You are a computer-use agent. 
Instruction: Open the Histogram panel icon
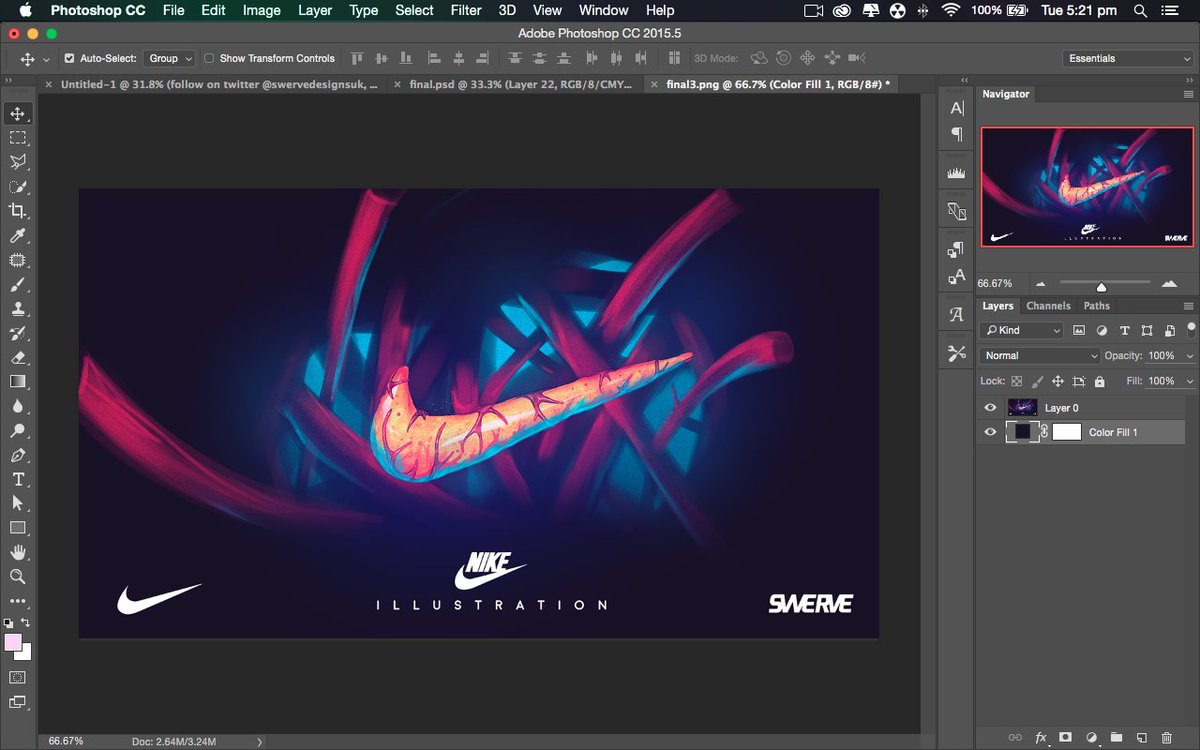click(x=957, y=173)
